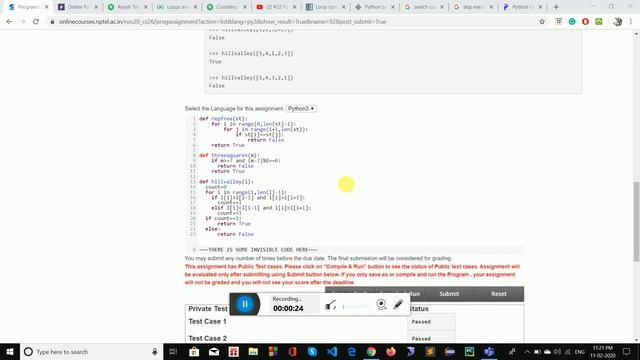This screenshot has height=360, width=640.
Task: Open Skype from the taskbar
Action: tap(312, 351)
